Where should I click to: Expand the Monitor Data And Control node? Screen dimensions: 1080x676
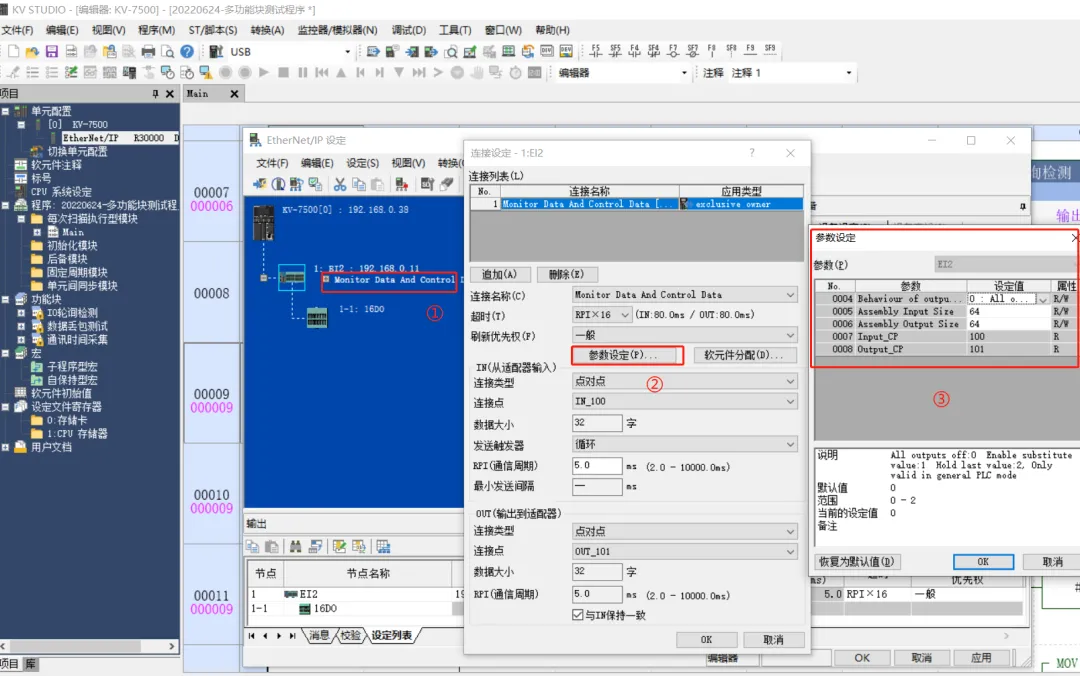tap(327, 280)
